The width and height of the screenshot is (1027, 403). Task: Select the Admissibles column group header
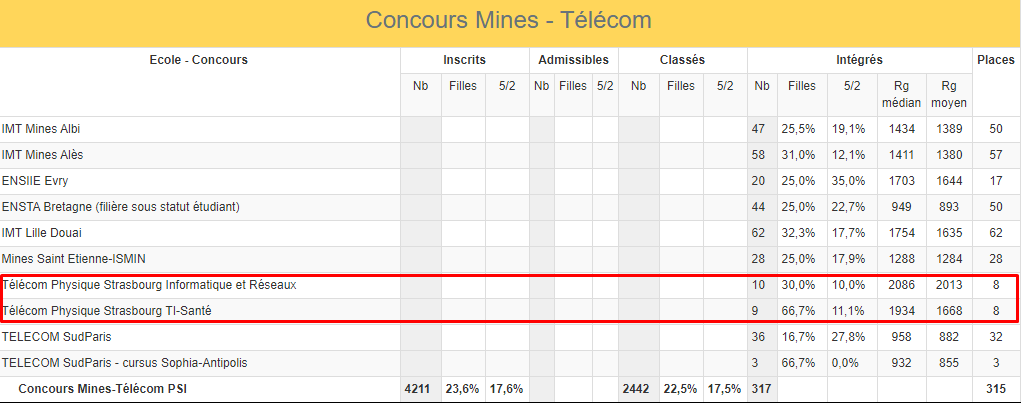pos(573,60)
